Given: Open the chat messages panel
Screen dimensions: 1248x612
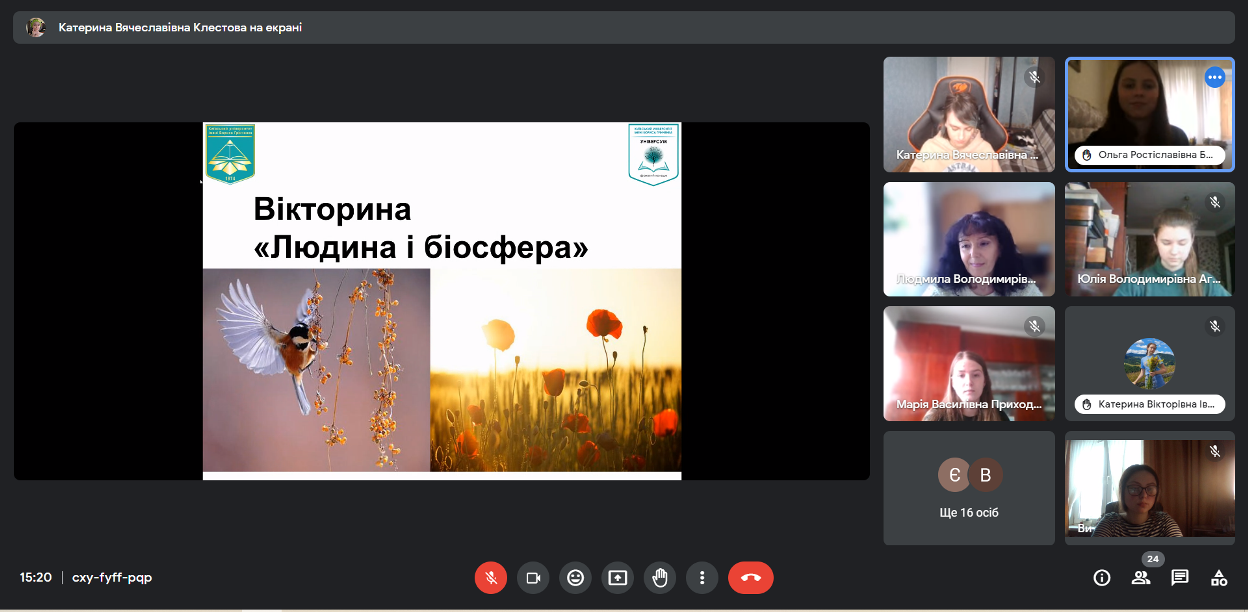Looking at the screenshot, I should (1180, 577).
